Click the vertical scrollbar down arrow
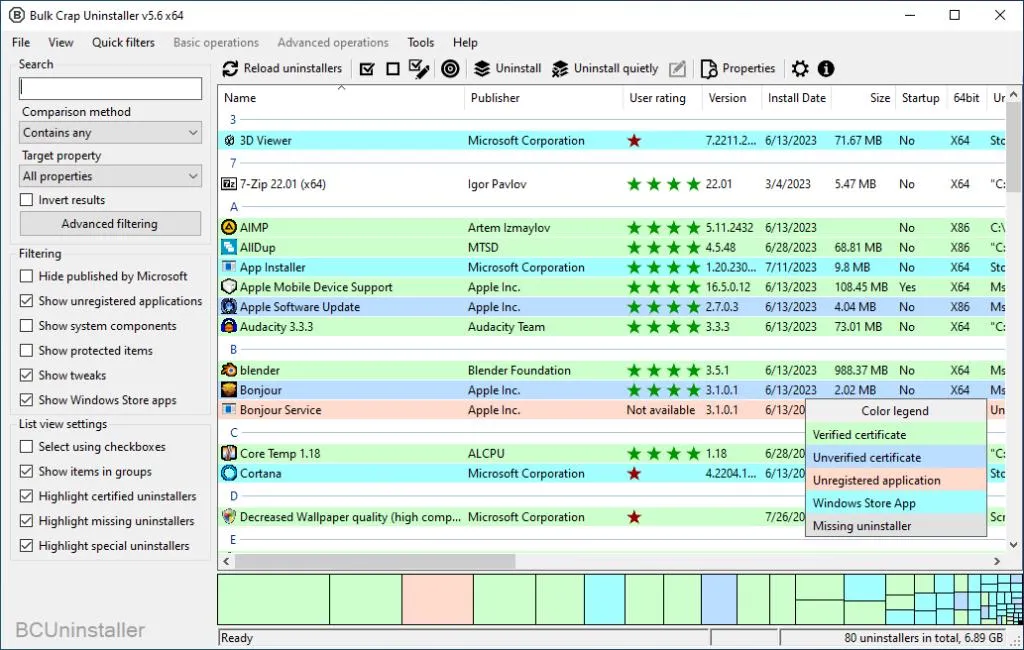 pyautogui.click(x=1013, y=545)
